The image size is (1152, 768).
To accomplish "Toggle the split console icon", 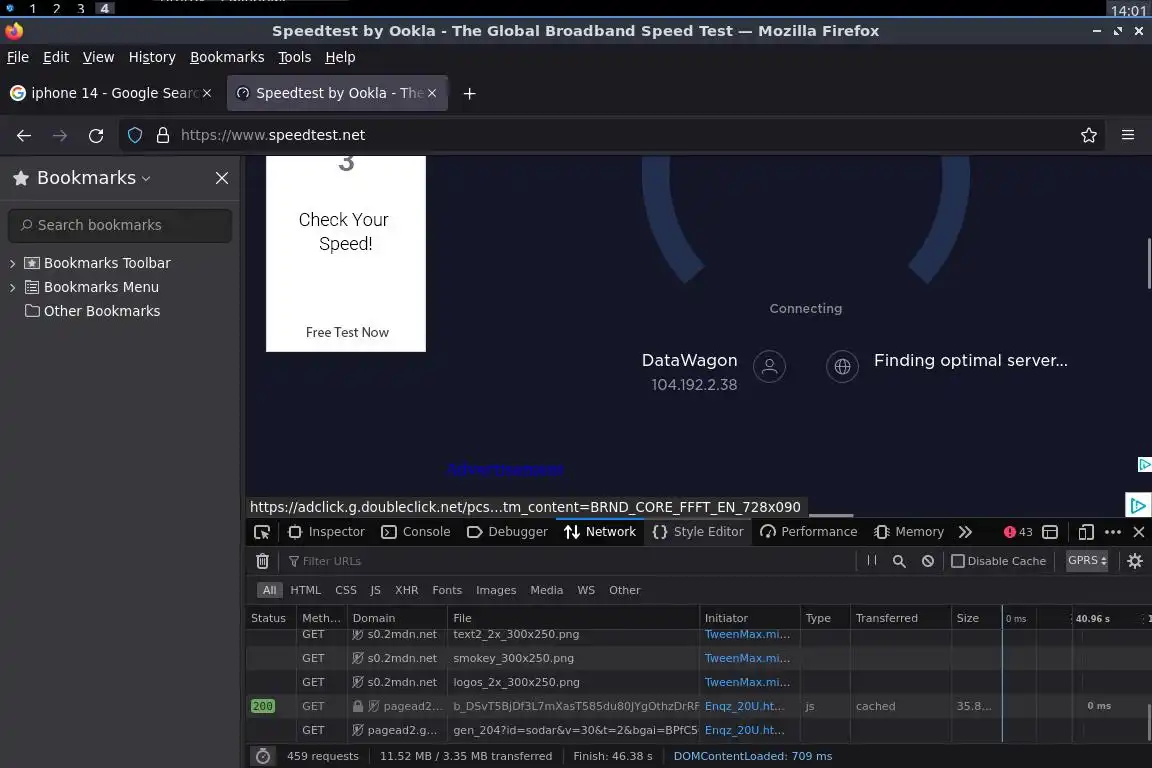I will click(1051, 532).
